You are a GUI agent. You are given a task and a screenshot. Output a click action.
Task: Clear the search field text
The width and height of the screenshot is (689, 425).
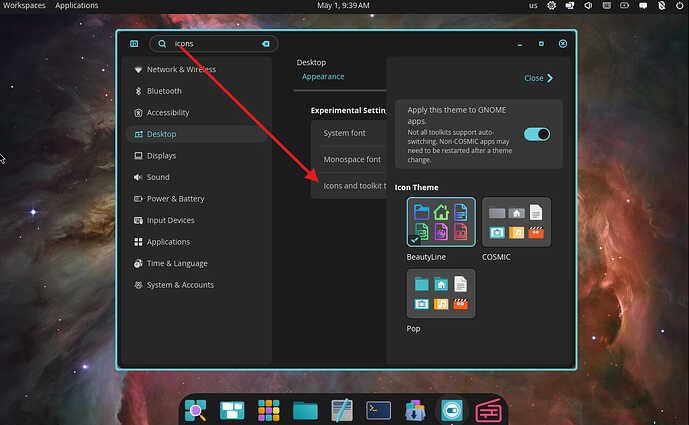[265, 44]
